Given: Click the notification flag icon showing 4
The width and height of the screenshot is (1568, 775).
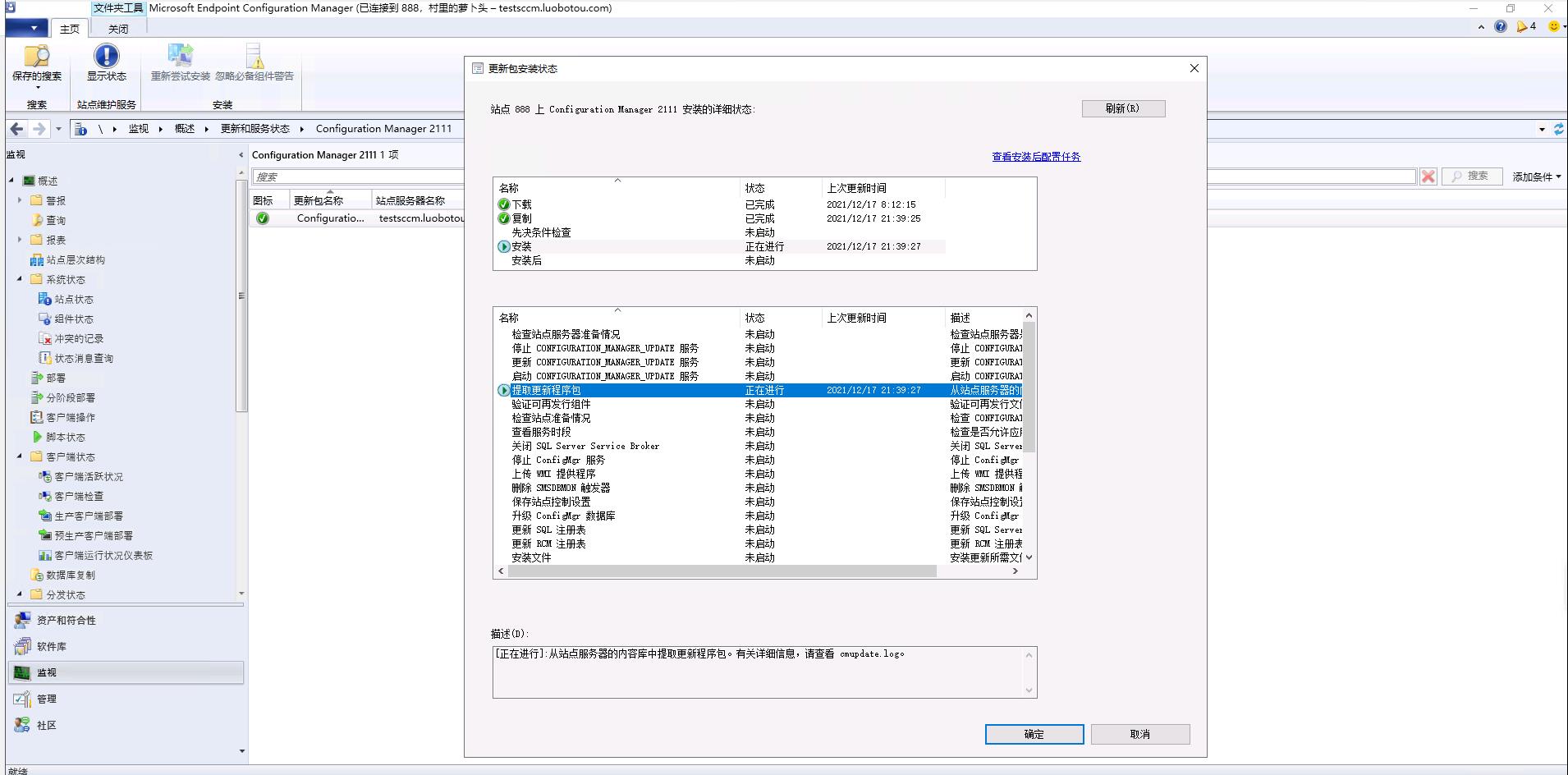Looking at the screenshot, I should click(x=1526, y=26).
